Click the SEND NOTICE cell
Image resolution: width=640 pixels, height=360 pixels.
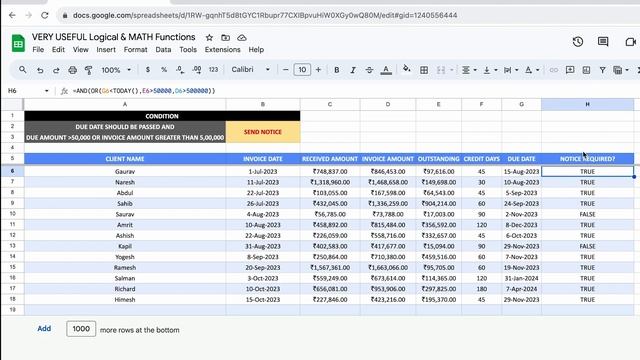click(x=263, y=132)
